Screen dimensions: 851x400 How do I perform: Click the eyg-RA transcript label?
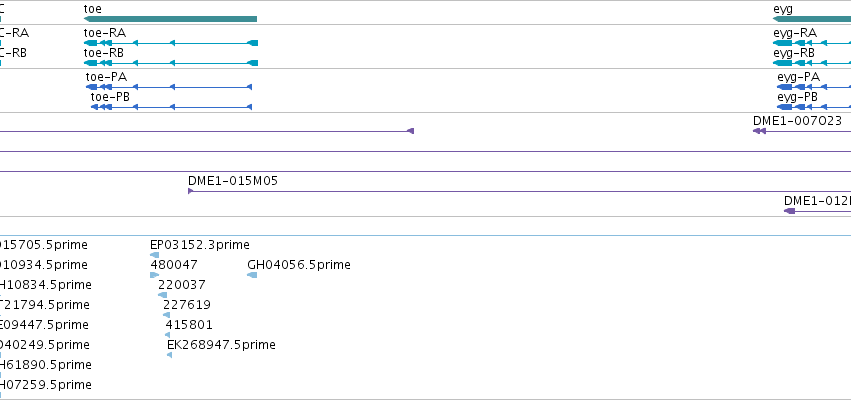tap(794, 33)
